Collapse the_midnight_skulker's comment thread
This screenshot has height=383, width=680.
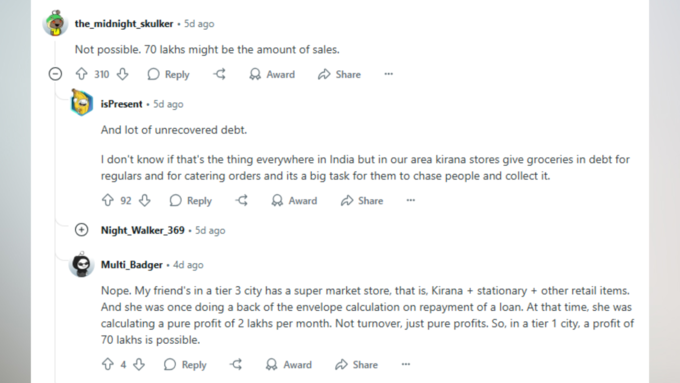[55, 74]
